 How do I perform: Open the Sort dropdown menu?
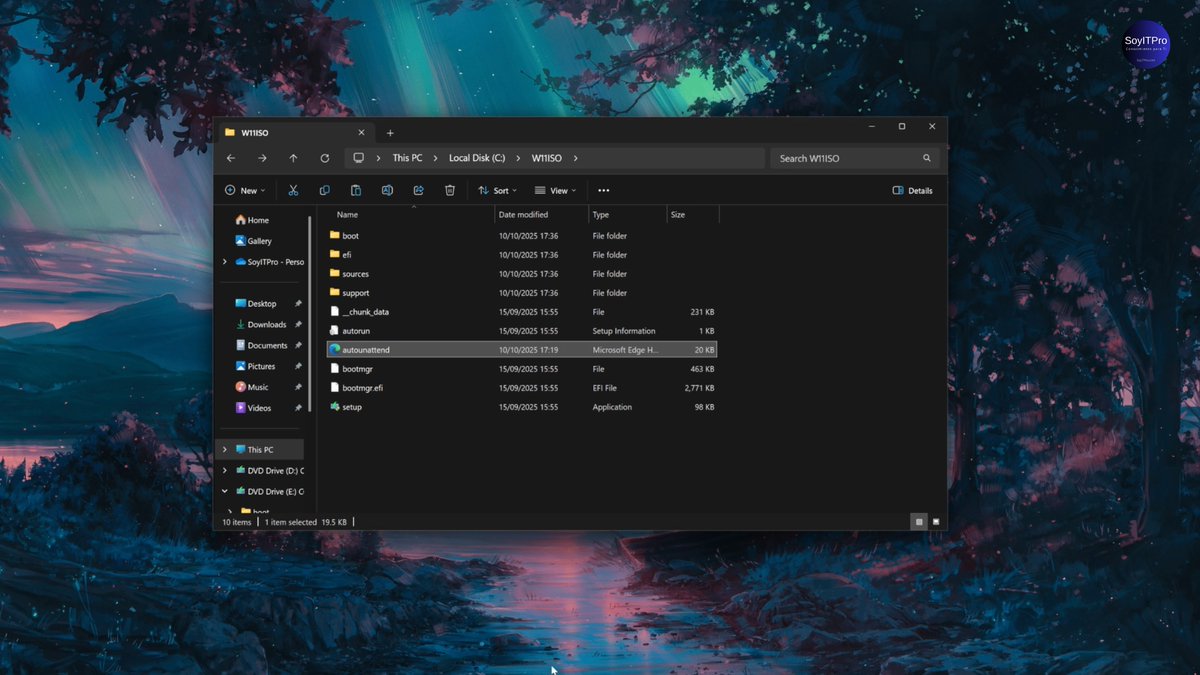pyautogui.click(x=497, y=190)
